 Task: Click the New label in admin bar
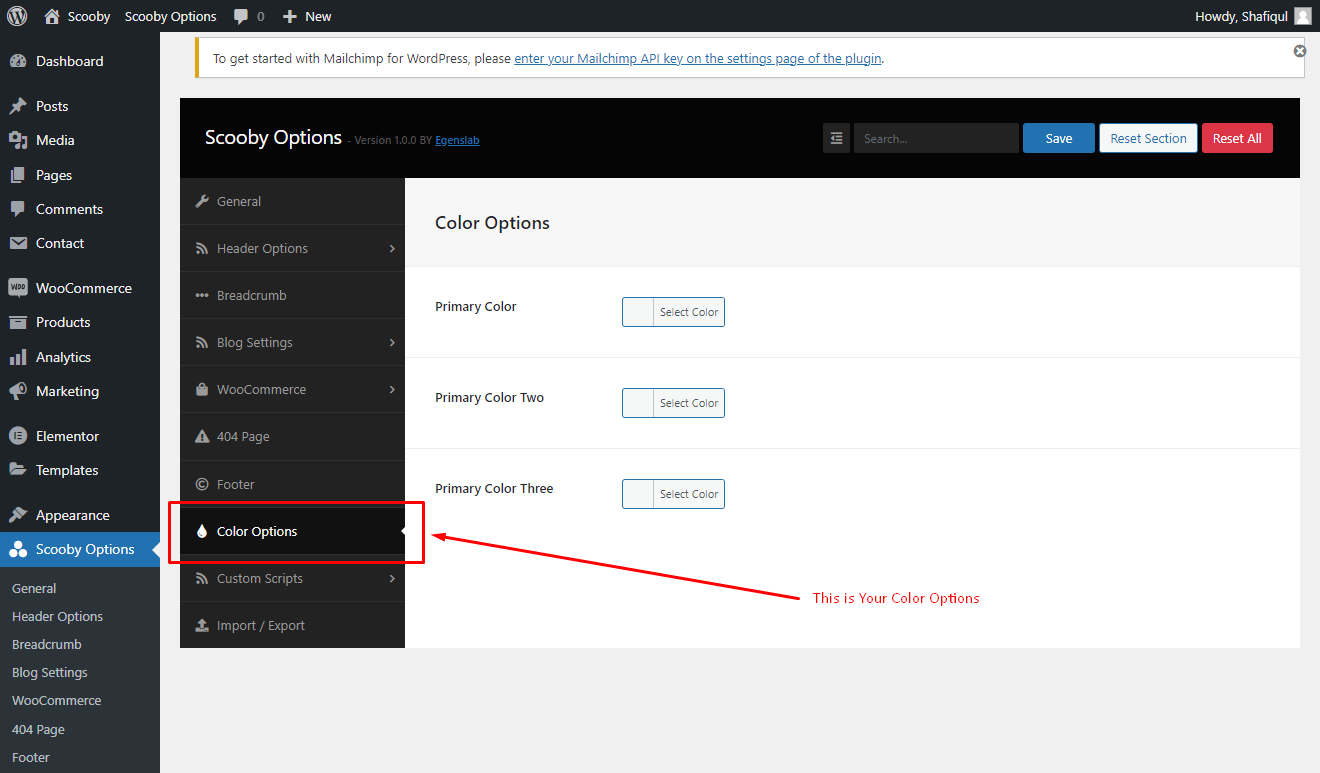(318, 16)
